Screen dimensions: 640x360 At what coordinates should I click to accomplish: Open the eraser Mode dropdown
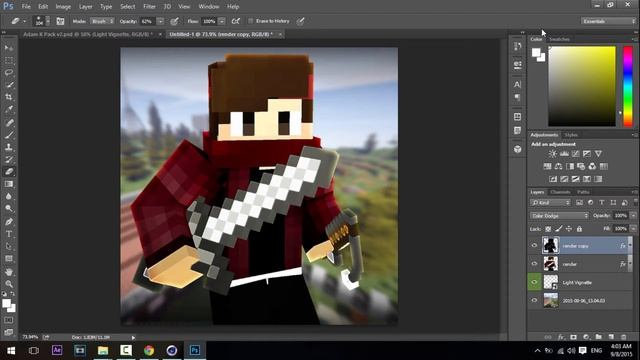pyautogui.click(x=102, y=21)
